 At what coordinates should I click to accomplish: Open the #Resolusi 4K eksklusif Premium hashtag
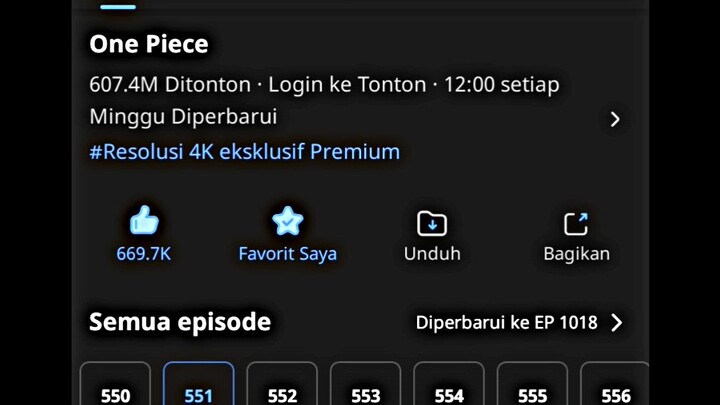click(245, 152)
